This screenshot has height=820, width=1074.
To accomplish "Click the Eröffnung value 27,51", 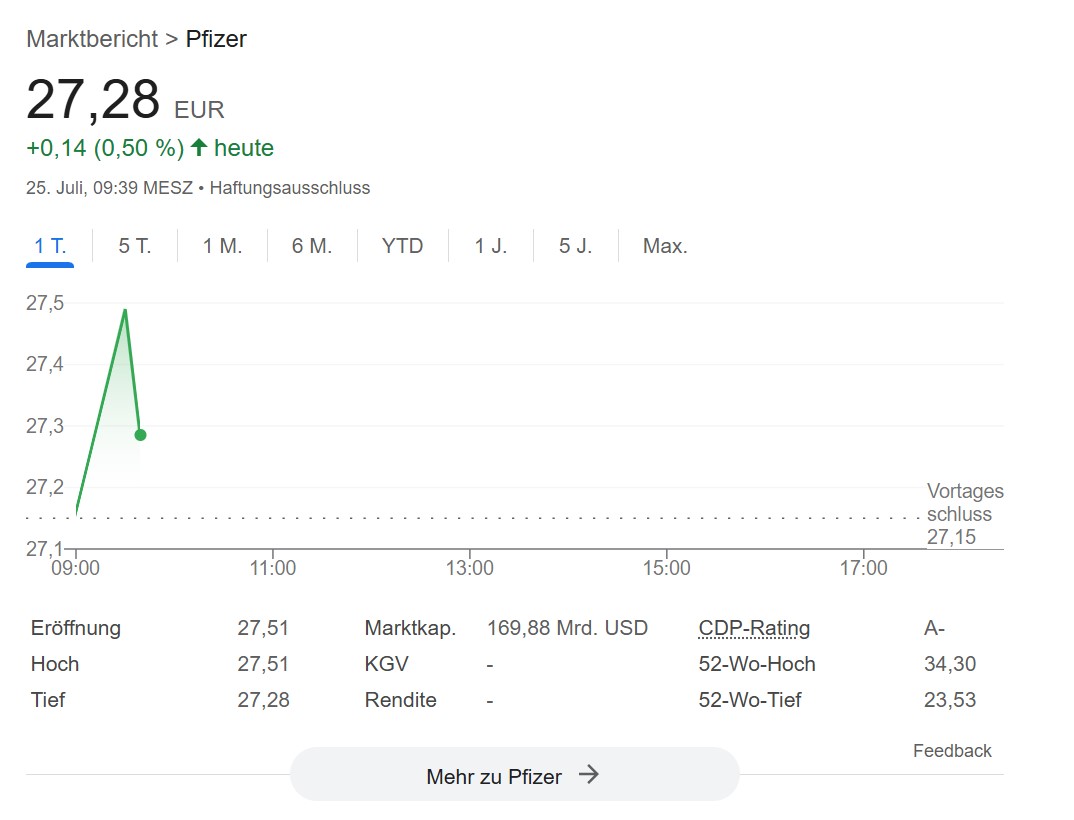I will click(x=263, y=628).
